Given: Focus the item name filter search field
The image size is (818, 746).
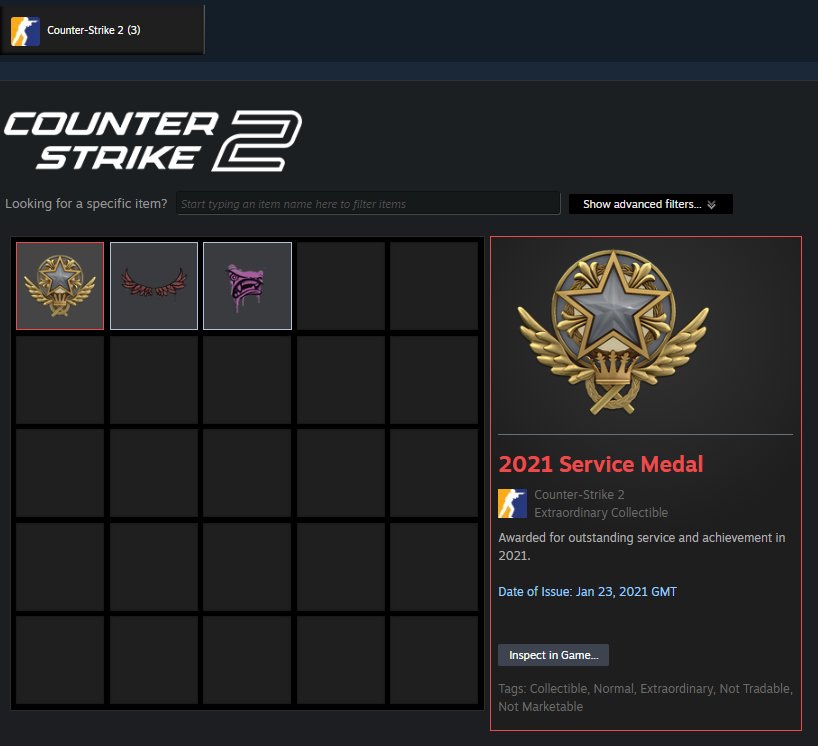Looking at the screenshot, I should point(368,203).
